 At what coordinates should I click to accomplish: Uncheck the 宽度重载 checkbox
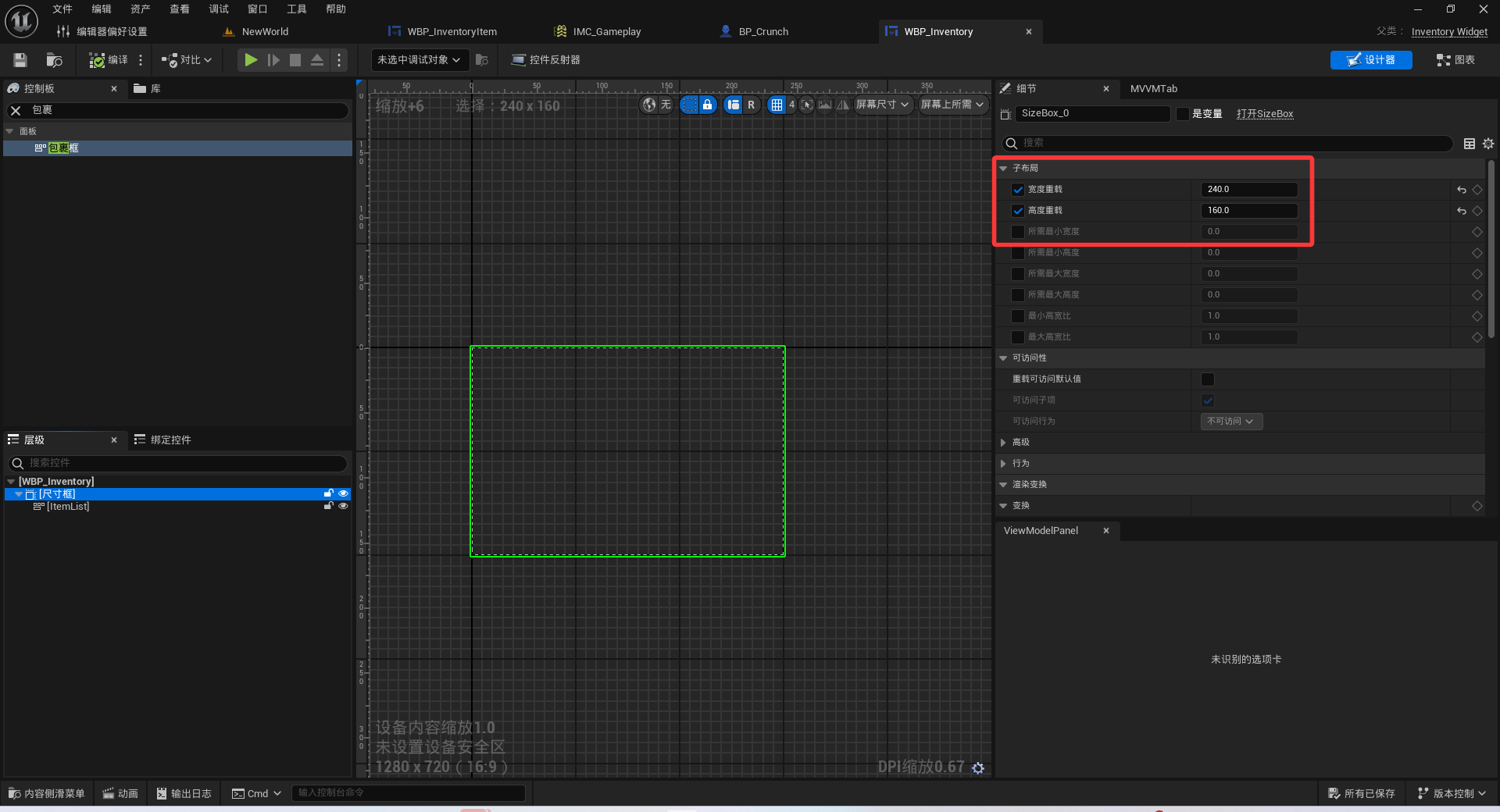[x=1018, y=190]
